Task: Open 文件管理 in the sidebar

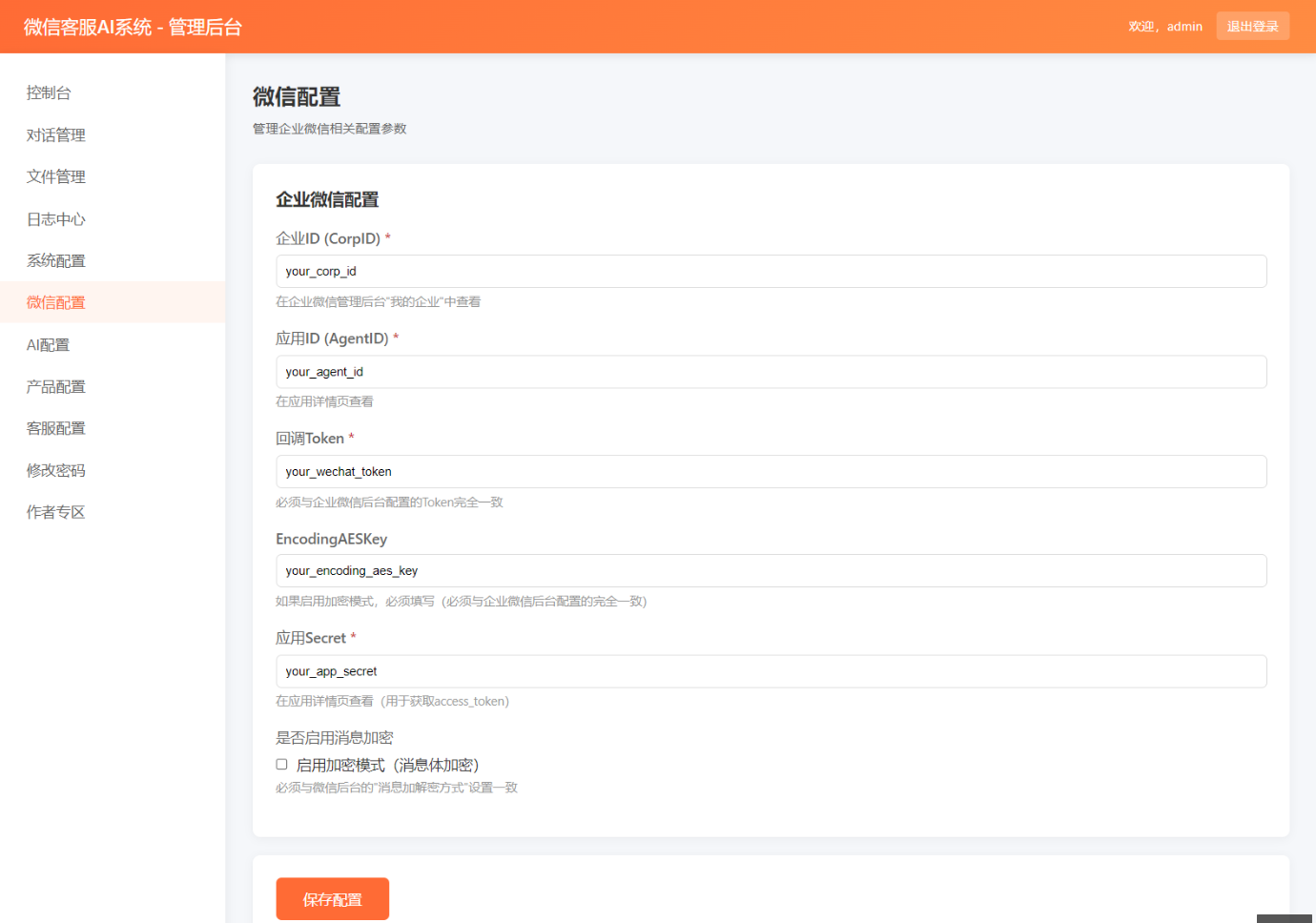Action: 55,176
